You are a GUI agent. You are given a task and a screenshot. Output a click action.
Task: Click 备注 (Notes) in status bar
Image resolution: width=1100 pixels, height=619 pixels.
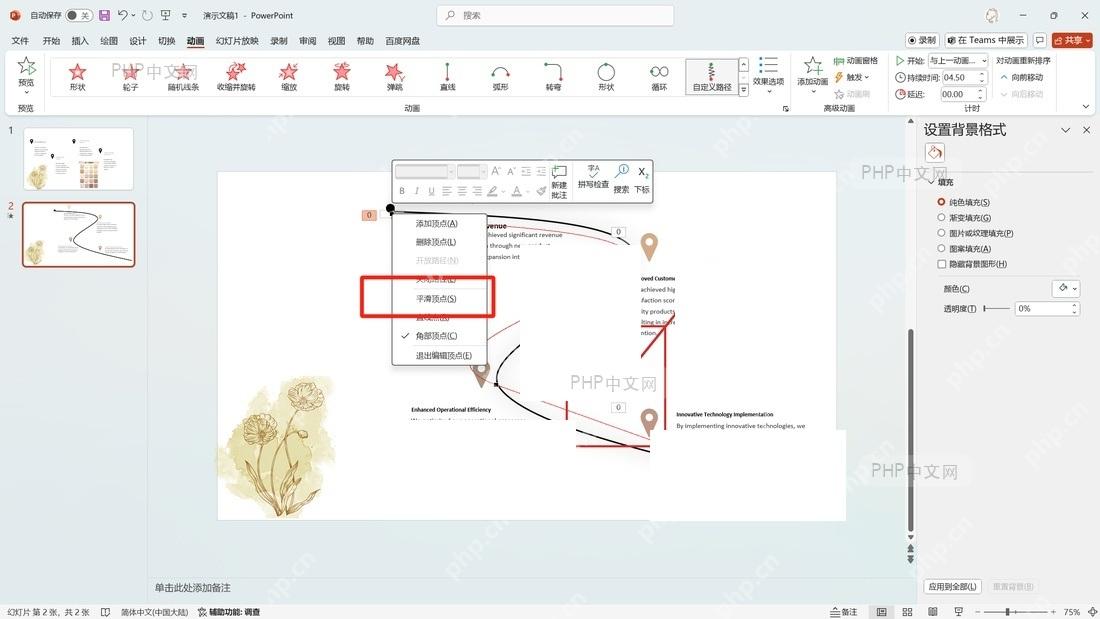point(844,612)
